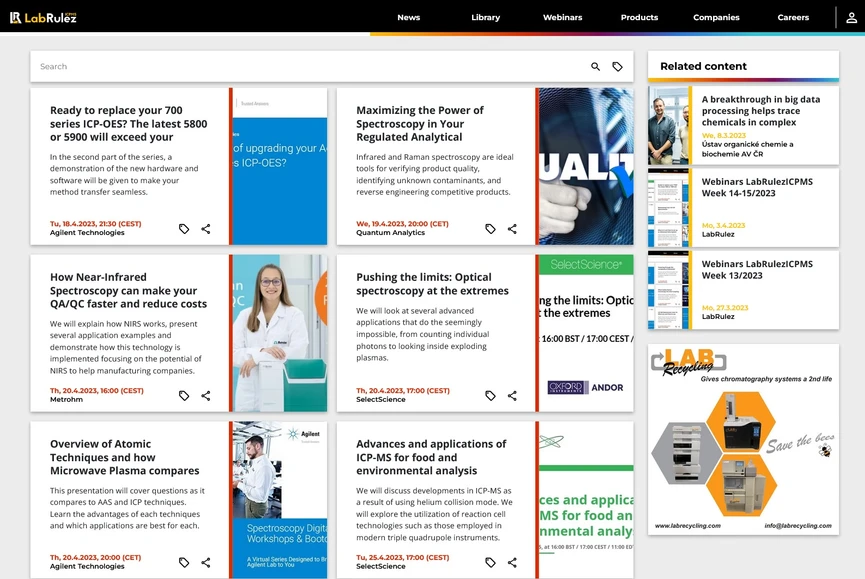This screenshot has height=579, width=865.
Task: Click the tag filter icon in search bar
Action: tap(617, 67)
